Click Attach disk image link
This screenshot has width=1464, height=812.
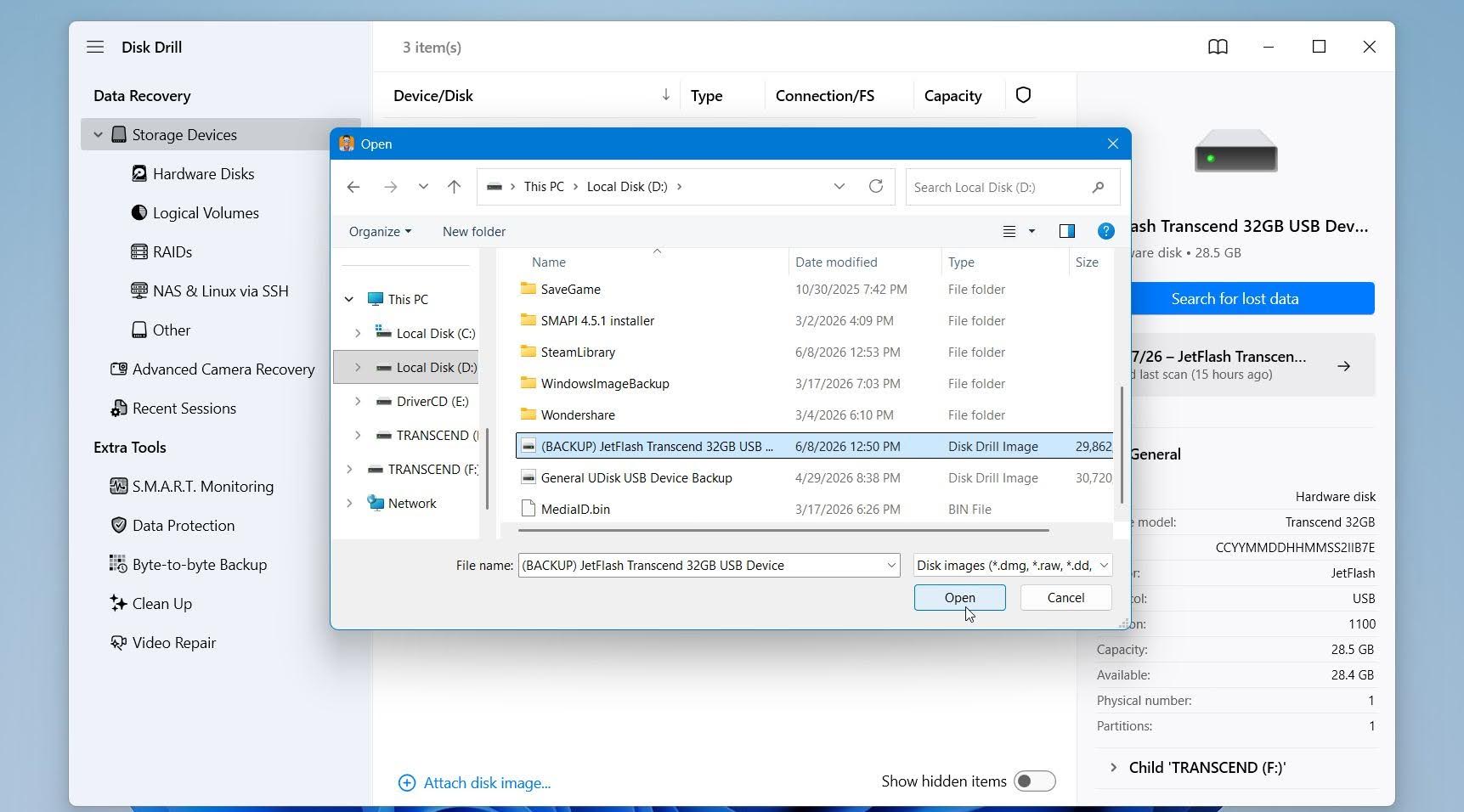[x=474, y=782]
